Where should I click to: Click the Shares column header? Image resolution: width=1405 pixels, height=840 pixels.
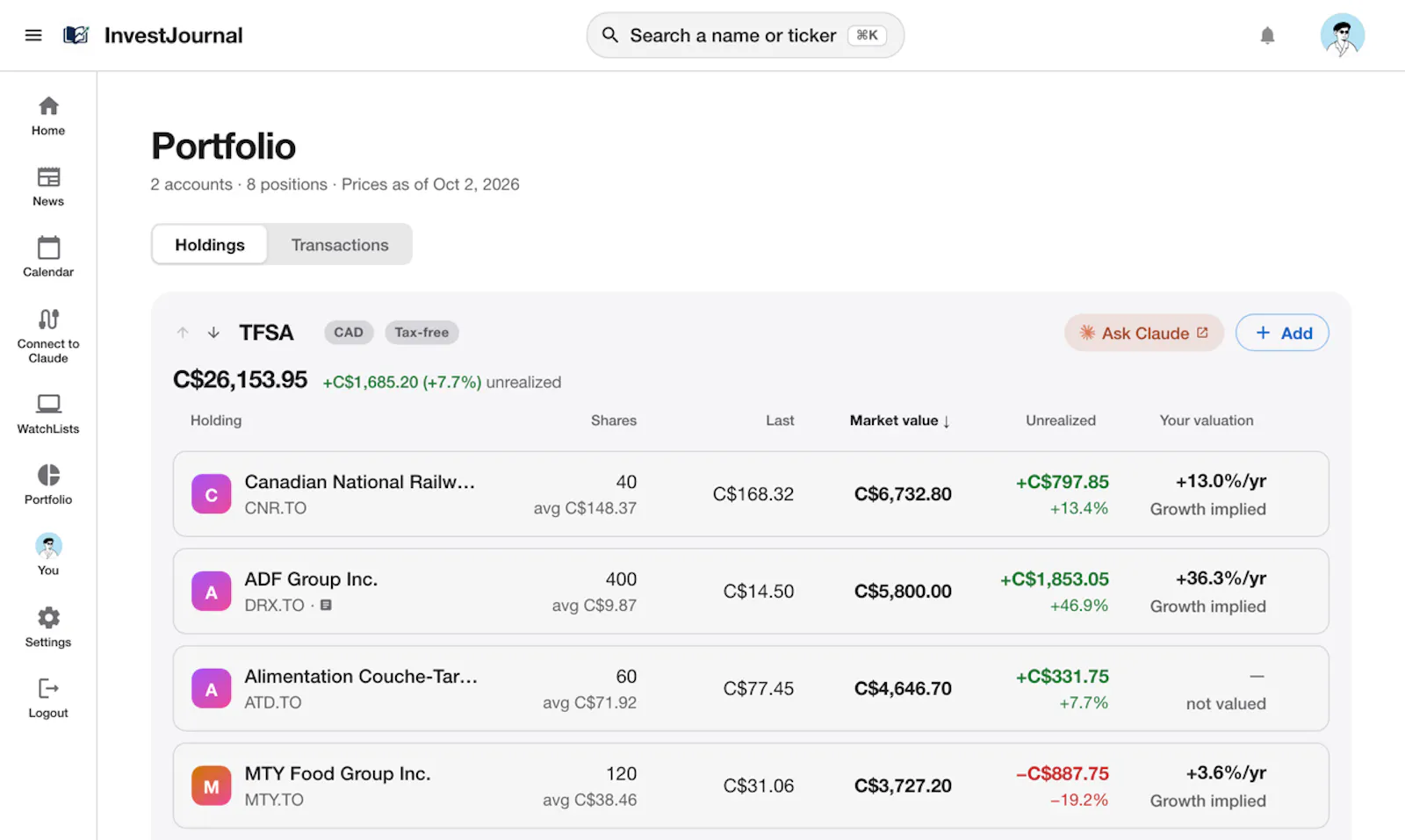[614, 420]
